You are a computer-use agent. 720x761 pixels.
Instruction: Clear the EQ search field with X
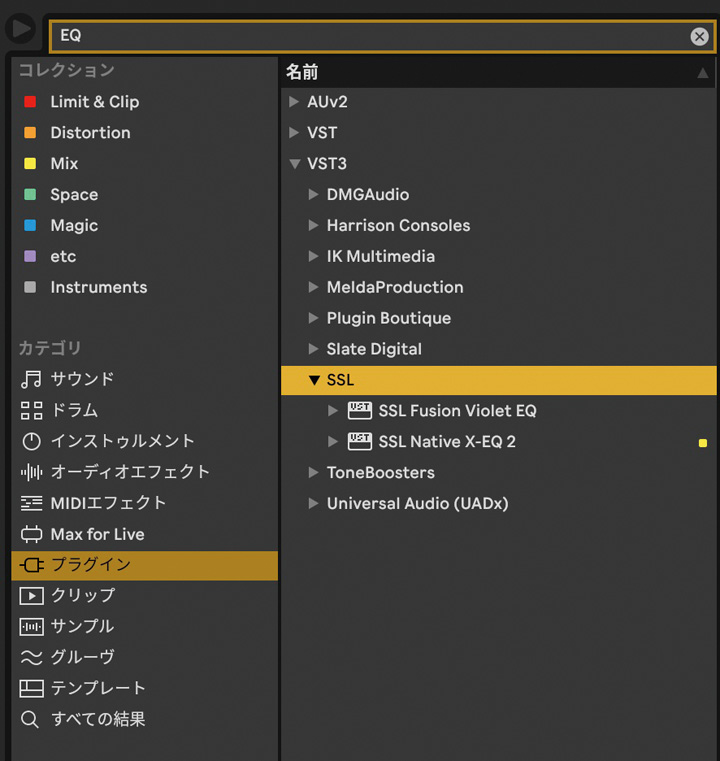699,36
